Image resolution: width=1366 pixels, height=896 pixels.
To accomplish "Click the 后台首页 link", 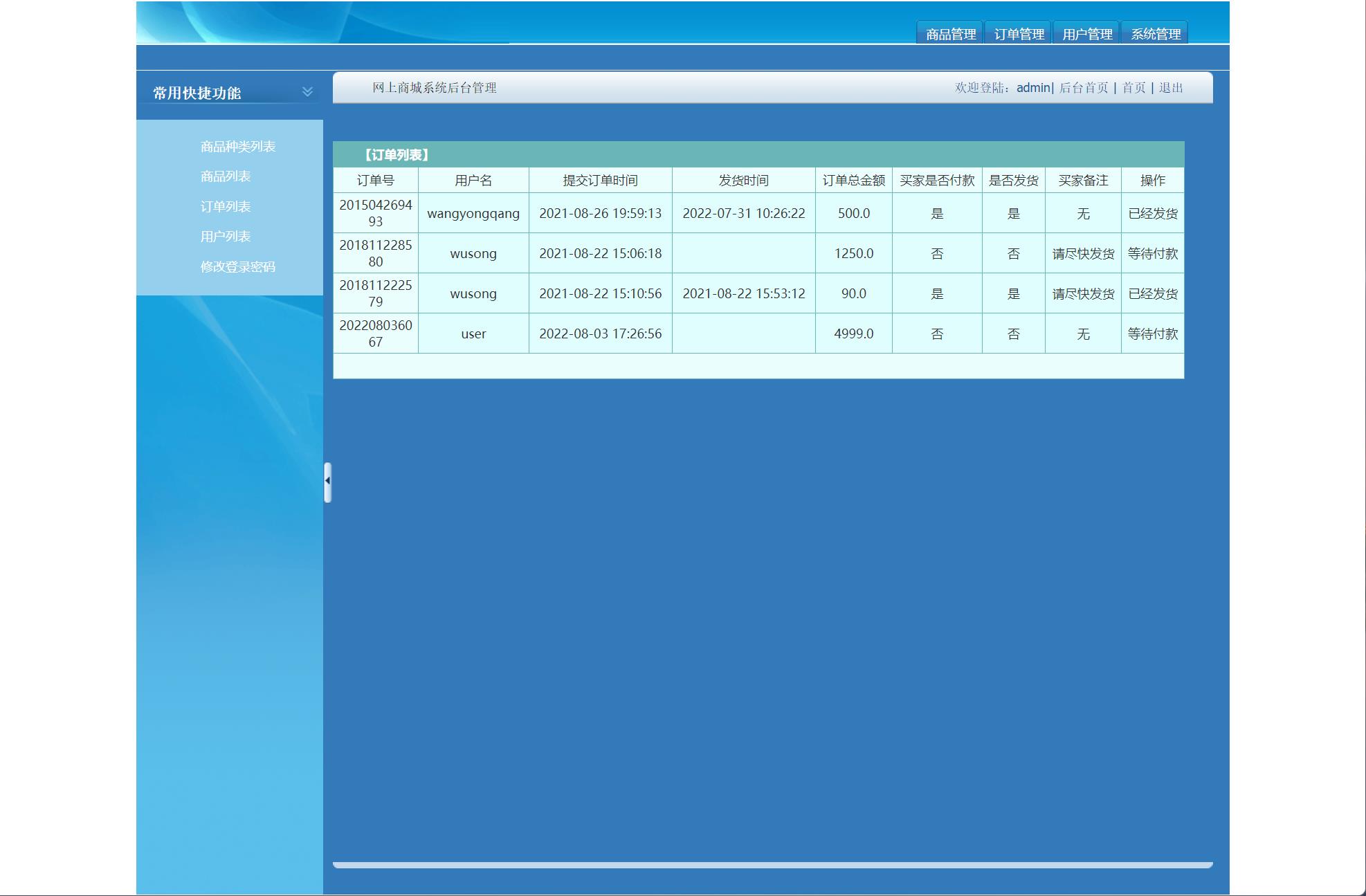I will [x=1083, y=88].
